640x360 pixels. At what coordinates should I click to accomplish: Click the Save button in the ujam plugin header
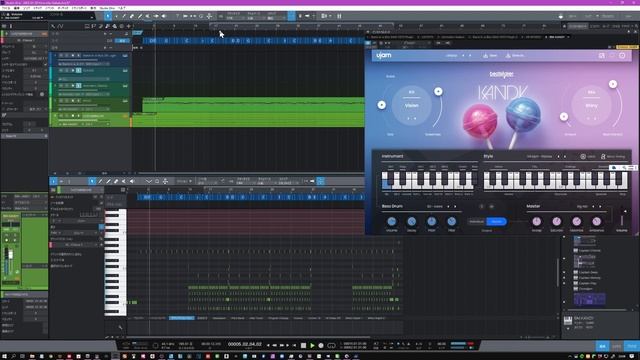click(x=490, y=56)
